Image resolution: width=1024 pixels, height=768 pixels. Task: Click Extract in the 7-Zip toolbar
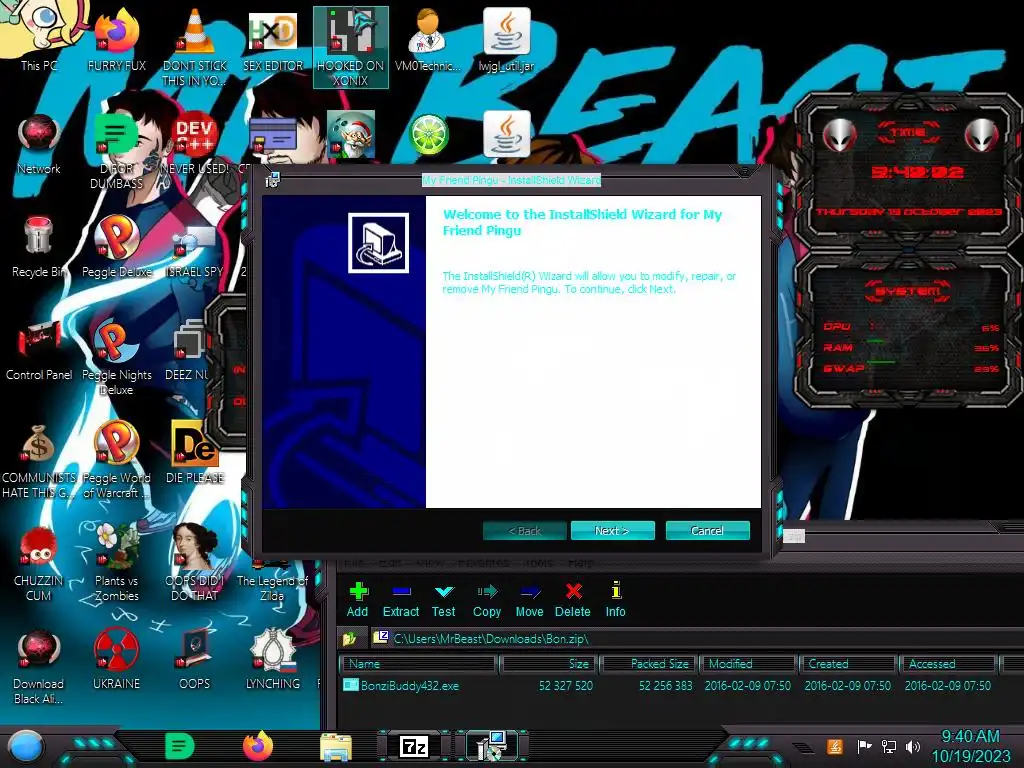401,600
